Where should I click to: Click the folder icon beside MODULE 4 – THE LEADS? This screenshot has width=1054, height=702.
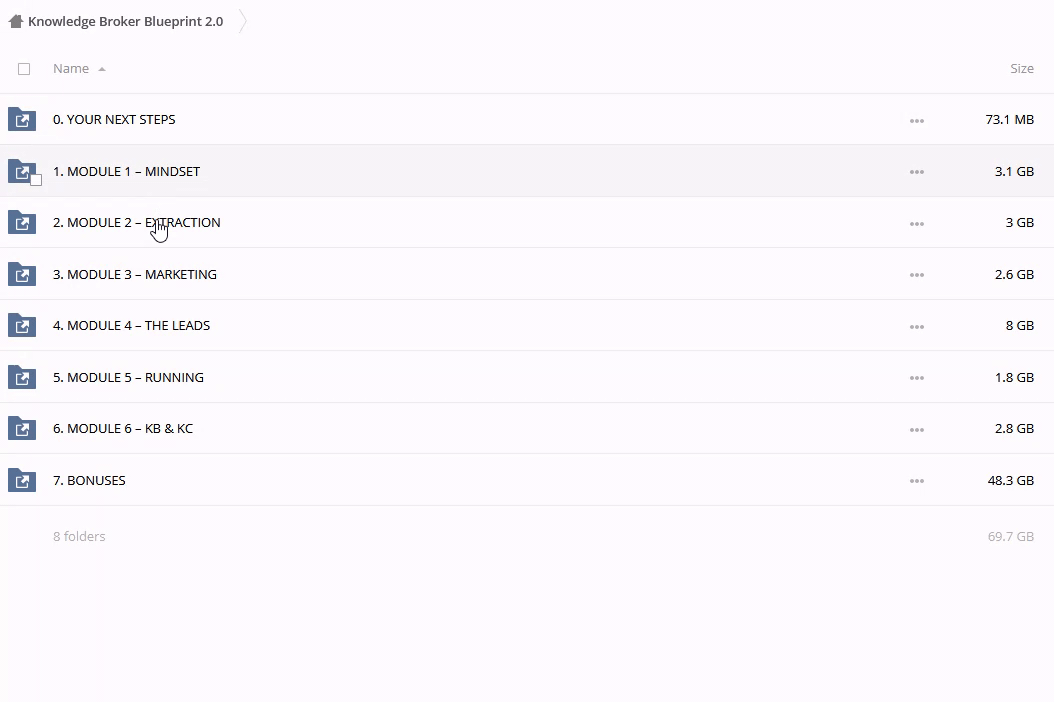point(22,326)
